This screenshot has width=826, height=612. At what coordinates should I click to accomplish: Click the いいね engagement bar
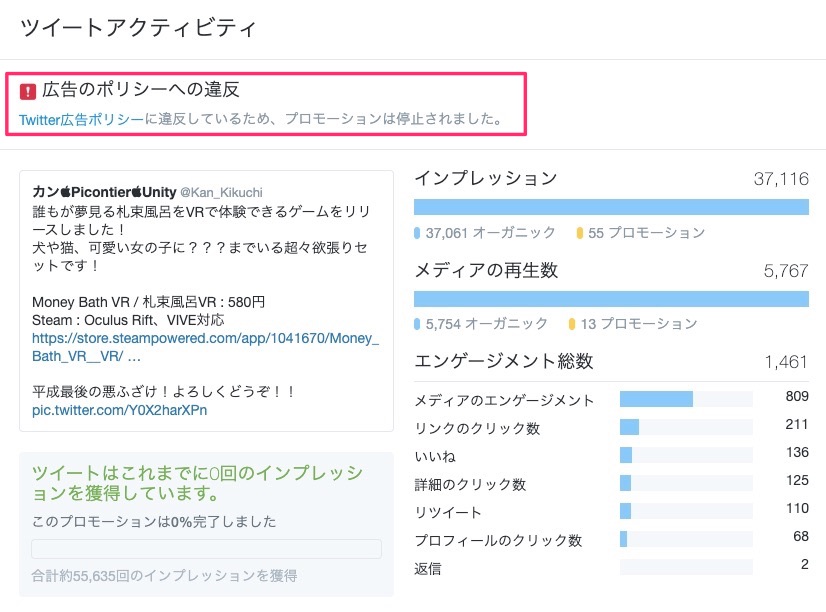(x=686, y=455)
